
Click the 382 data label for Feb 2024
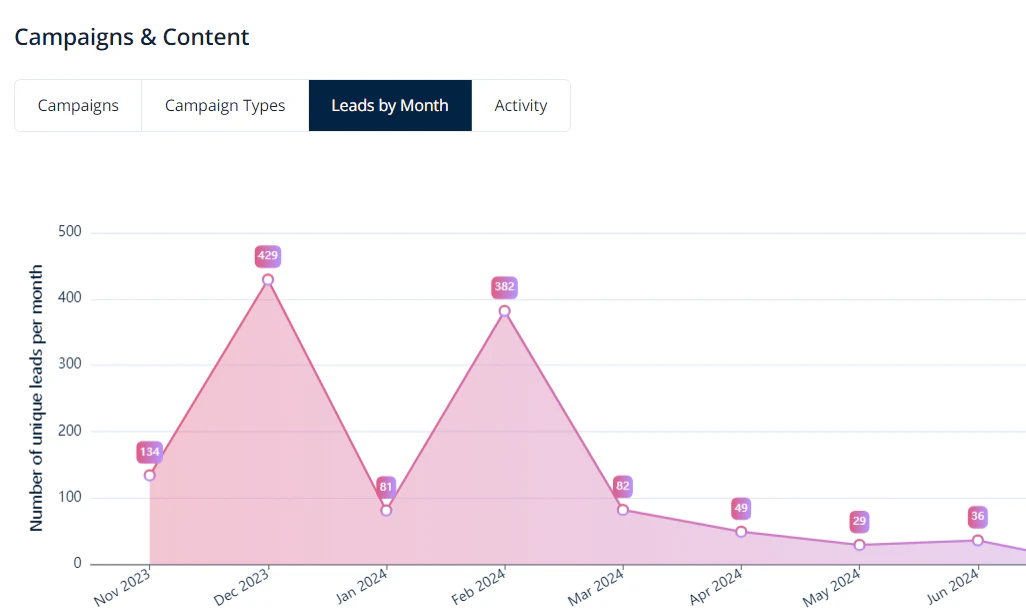[x=504, y=288]
